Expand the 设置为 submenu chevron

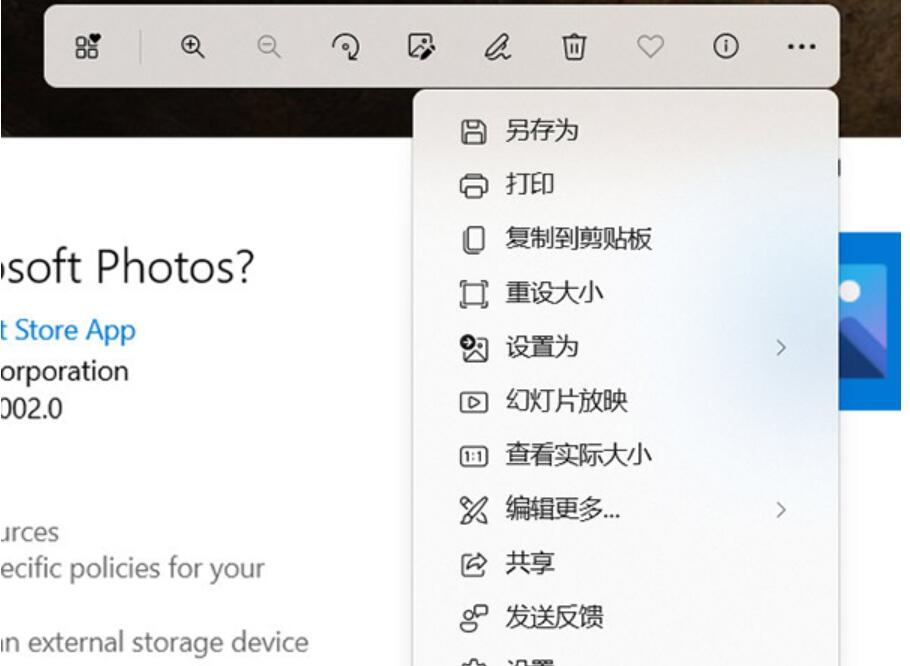coord(781,348)
